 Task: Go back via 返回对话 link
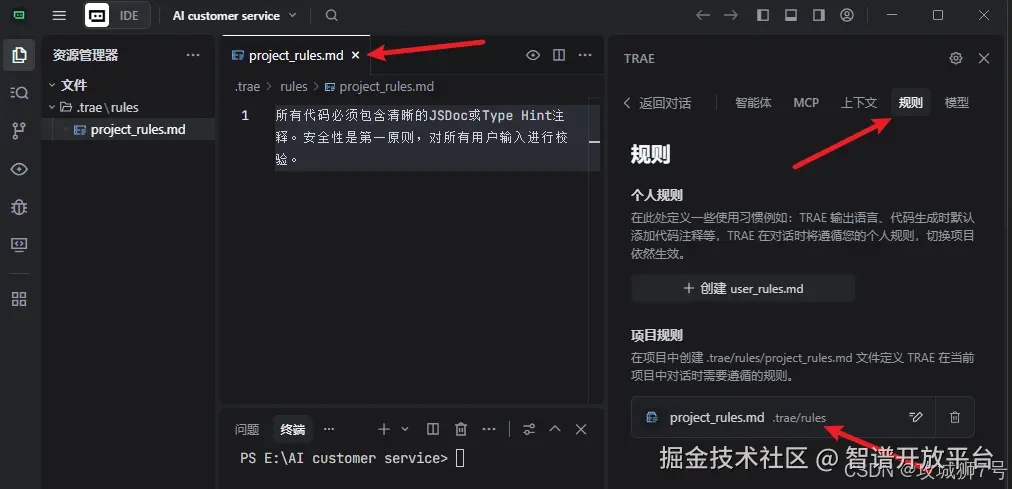click(657, 103)
